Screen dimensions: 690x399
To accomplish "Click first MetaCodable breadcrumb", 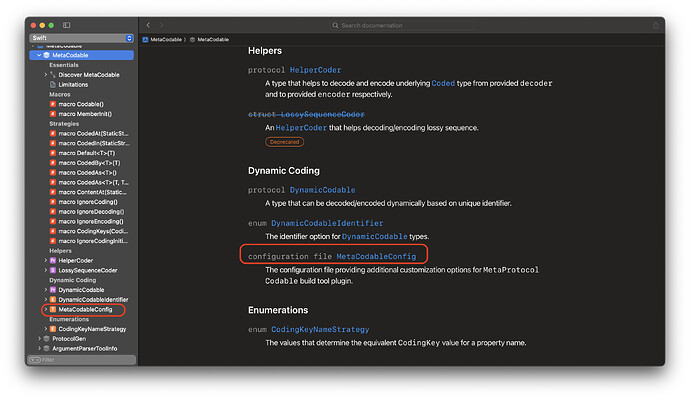I will tap(162, 40).
